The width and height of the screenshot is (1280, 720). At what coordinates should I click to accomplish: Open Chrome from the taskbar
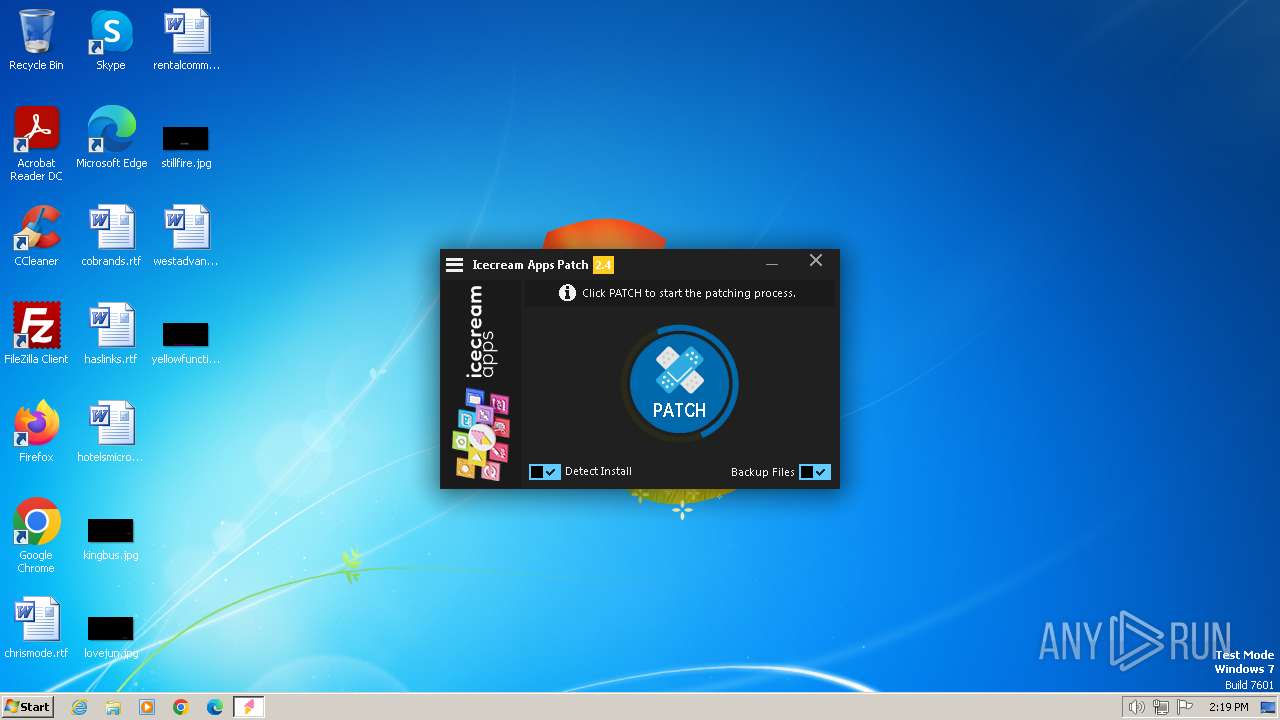click(x=181, y=707)
